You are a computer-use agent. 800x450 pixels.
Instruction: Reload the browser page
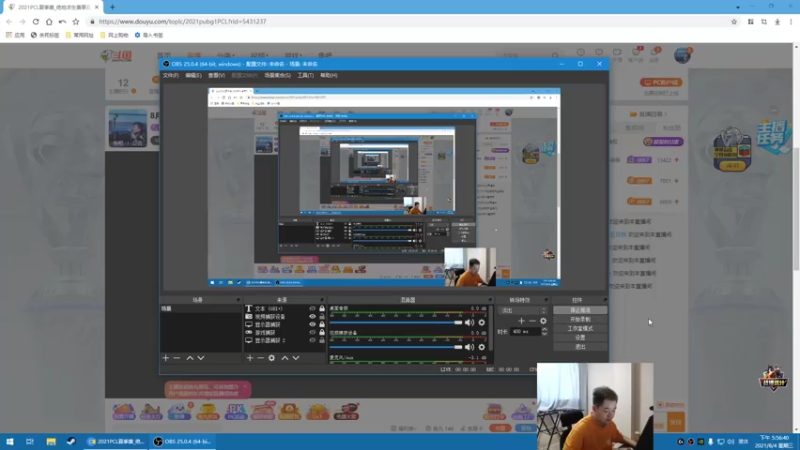(36, 21)
